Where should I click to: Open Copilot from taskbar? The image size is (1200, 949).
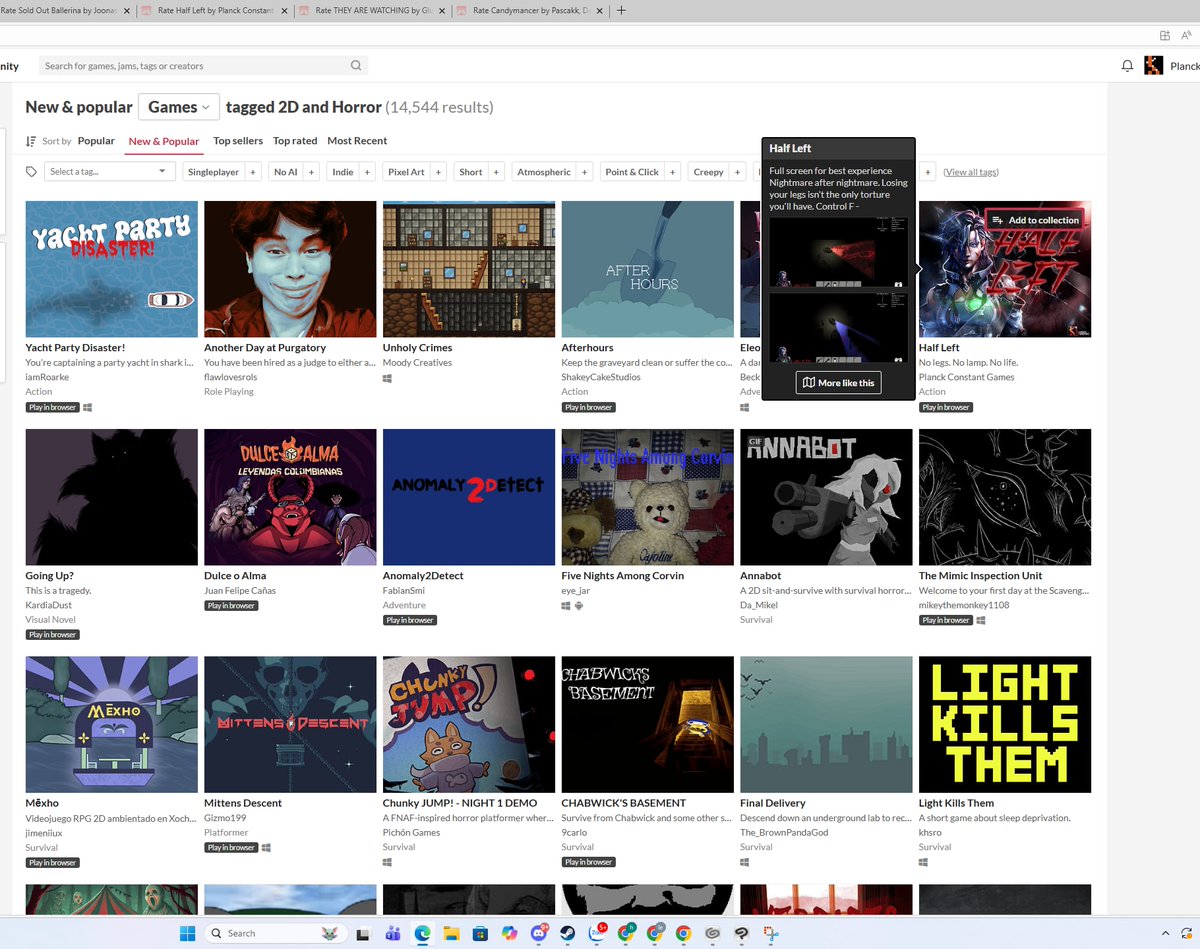[x=510, y=933]
